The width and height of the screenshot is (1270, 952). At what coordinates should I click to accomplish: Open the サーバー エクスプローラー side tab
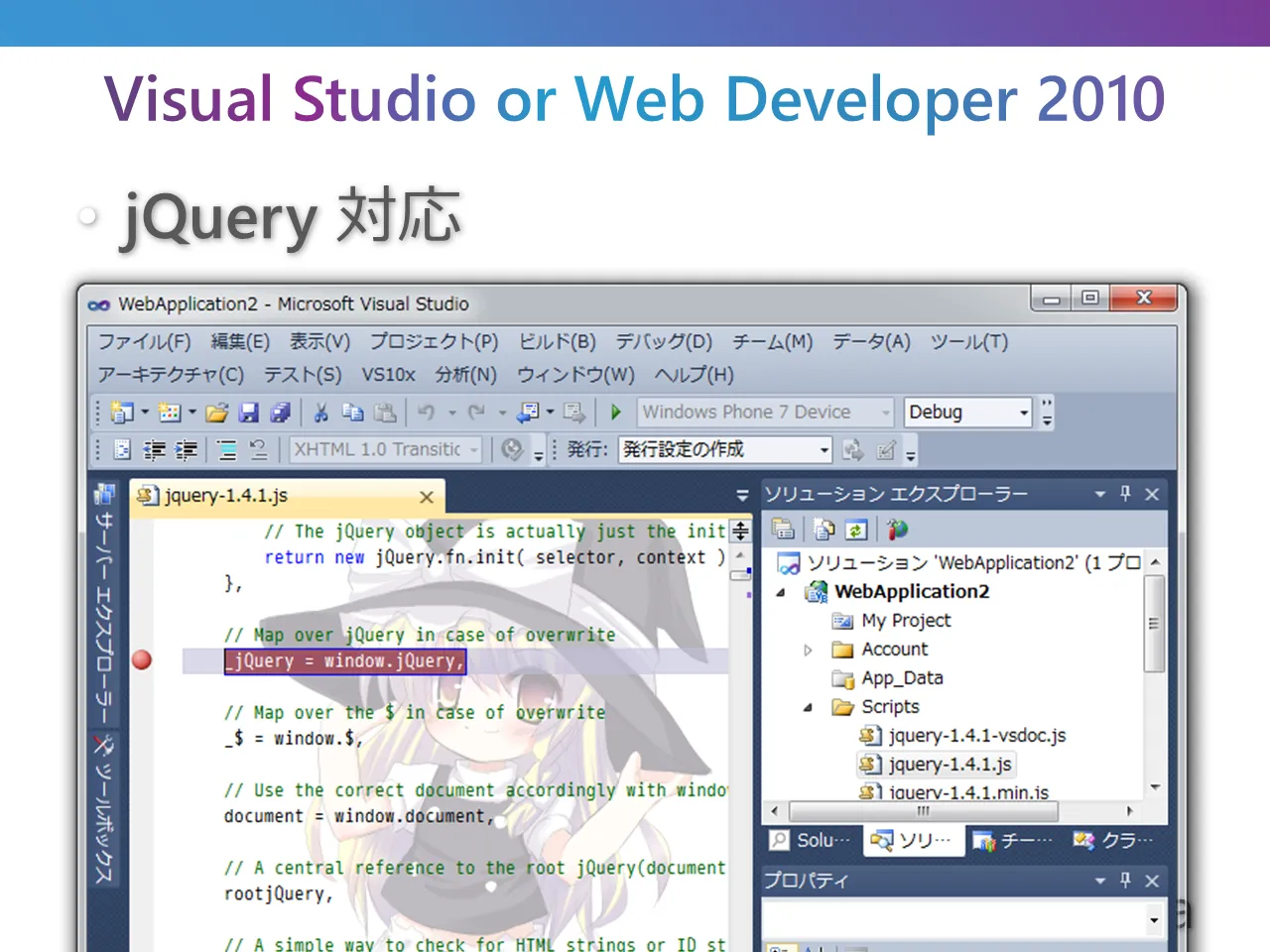106,602
